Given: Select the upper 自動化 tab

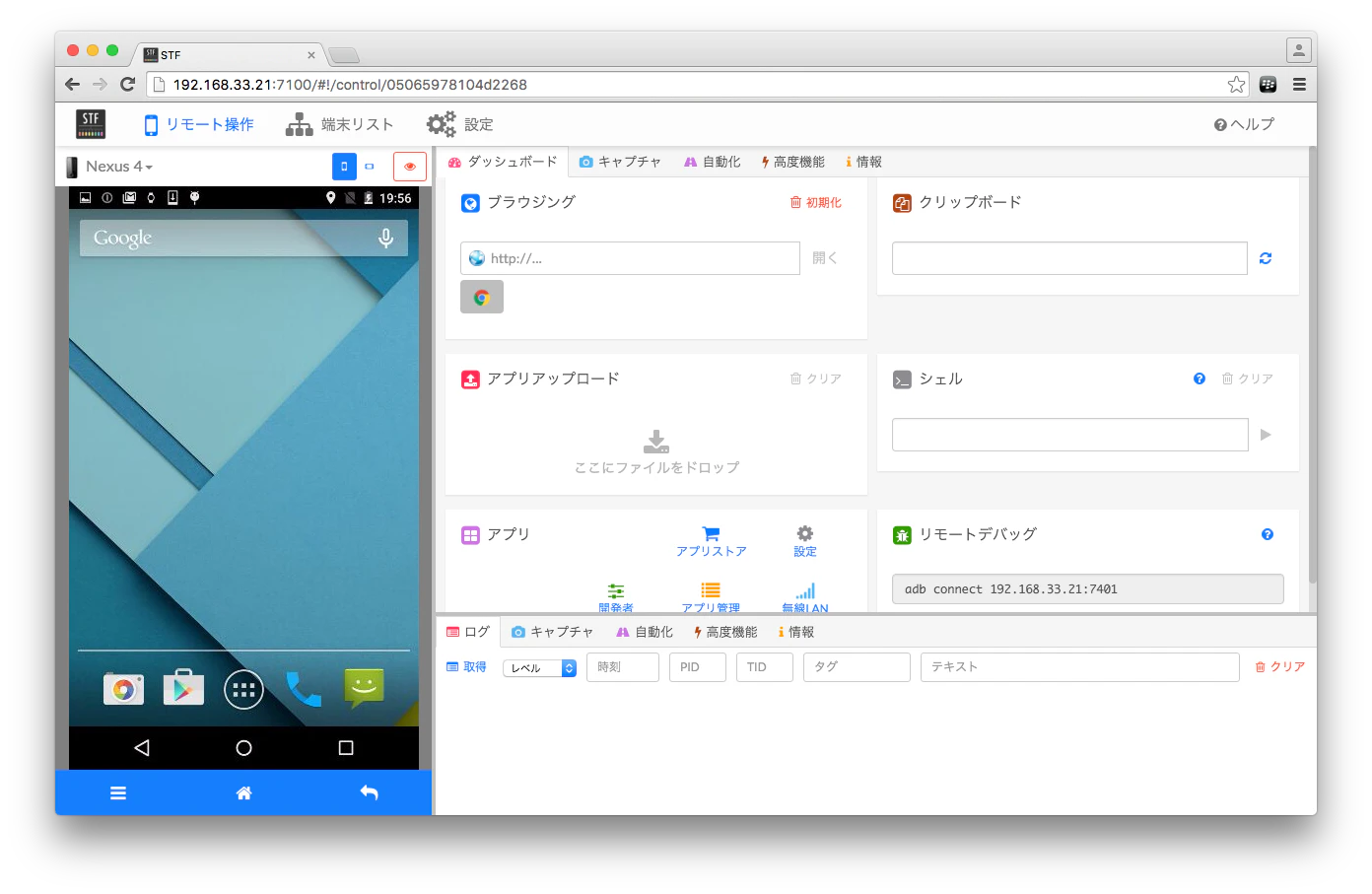Looking at the screenshot, I should coord(713,162).
